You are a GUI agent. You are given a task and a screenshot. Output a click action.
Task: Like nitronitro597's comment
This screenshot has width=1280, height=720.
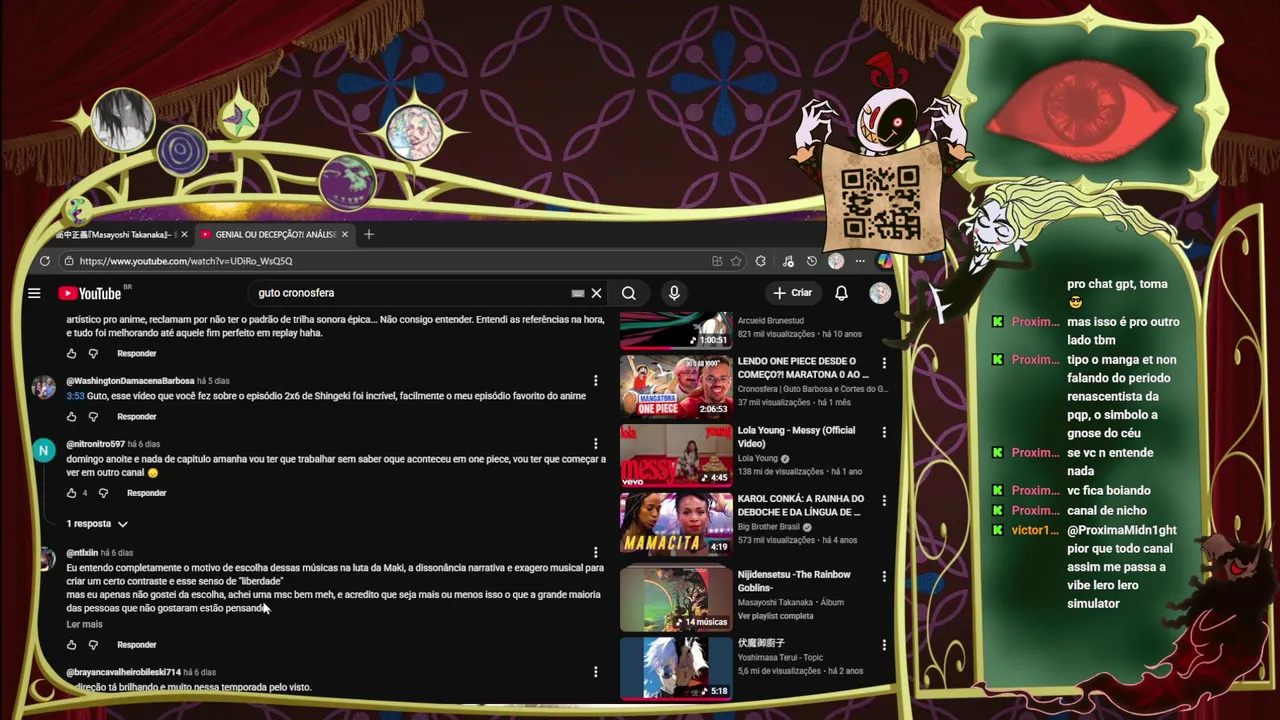(72, 493)
